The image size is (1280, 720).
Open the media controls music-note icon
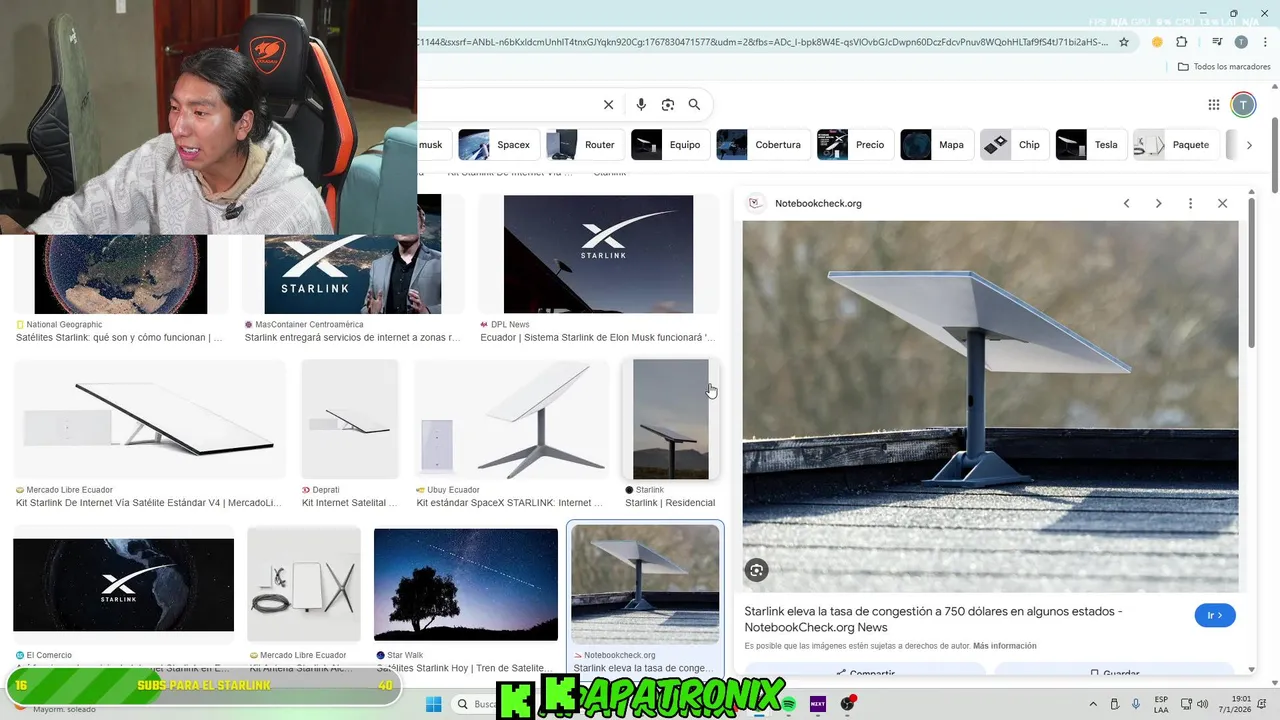pos(1217,42)
